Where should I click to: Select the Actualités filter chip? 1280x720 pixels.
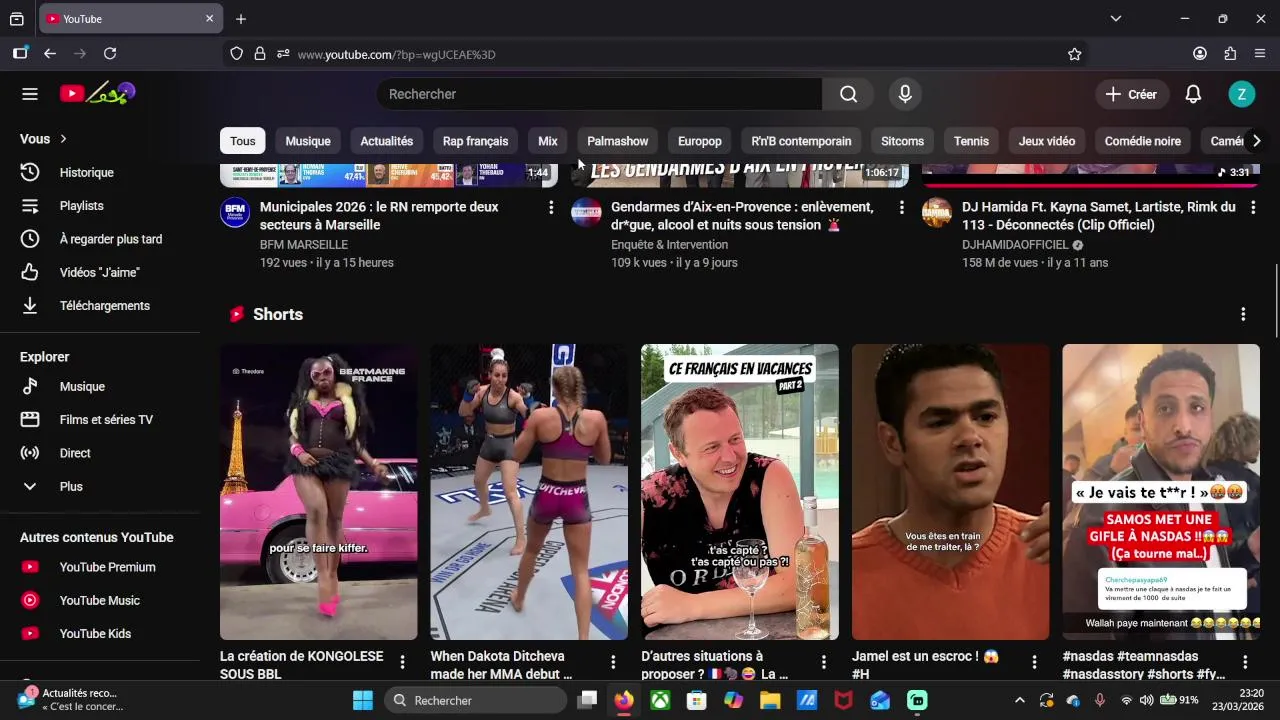click(x=387, y=141)
